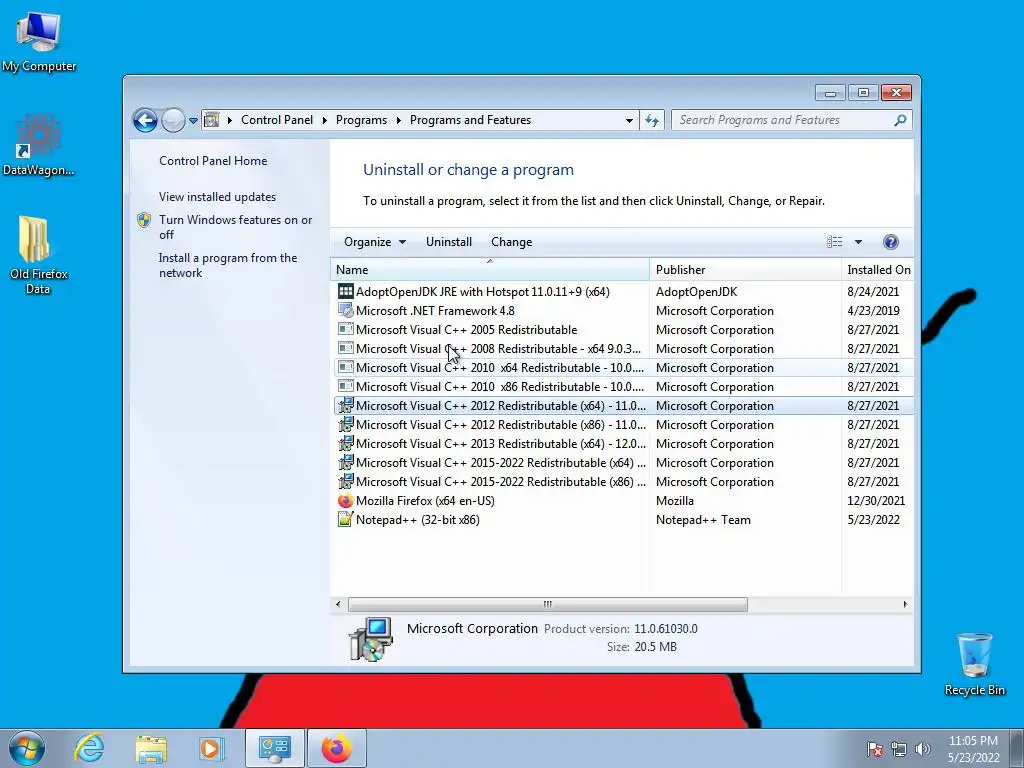This screenshot has height=768, width=1024.
Task: Expand the arrow after Control Panel breadcrumb
Action: pyautogui.click(x=325, y=120)
